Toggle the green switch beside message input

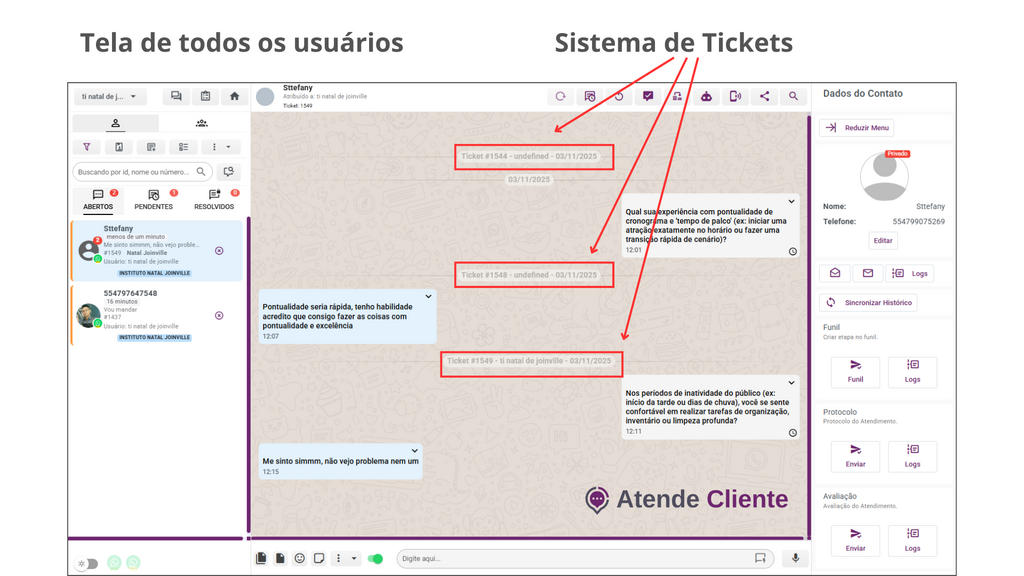376,558
